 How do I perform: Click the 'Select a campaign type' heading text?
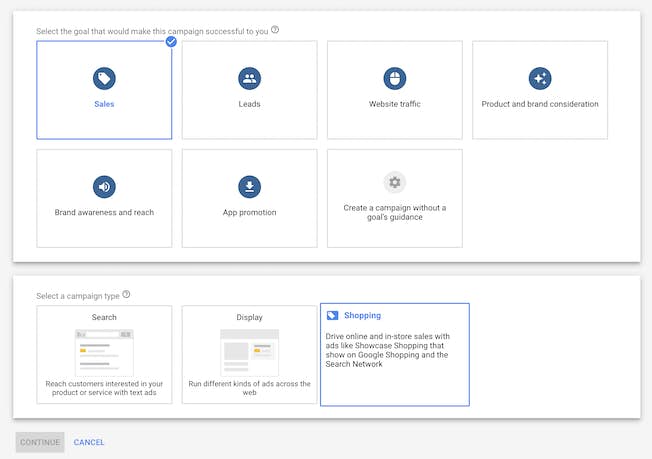click(x=78, y=296)
